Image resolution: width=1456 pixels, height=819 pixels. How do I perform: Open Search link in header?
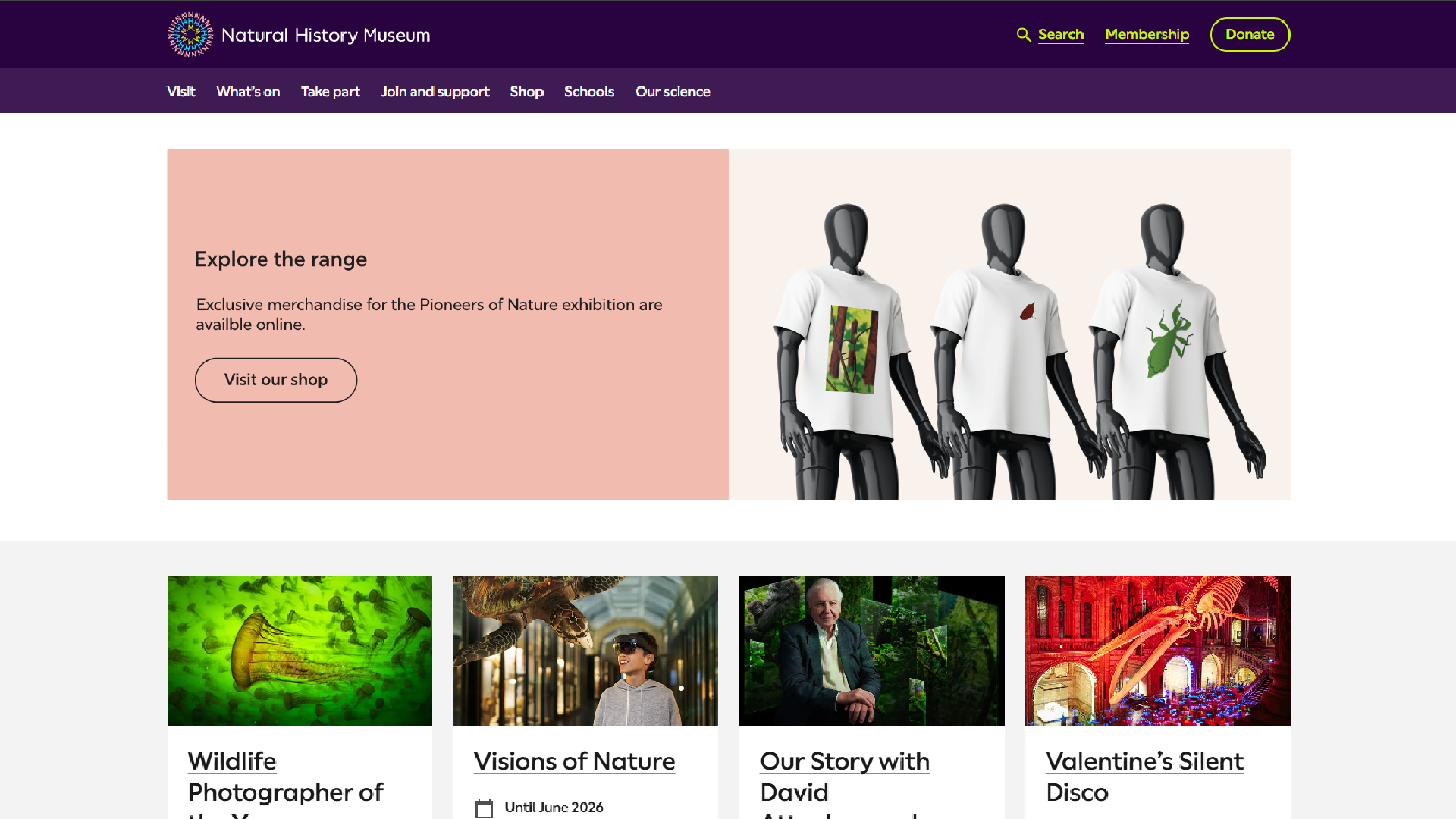pos(1060,35)
